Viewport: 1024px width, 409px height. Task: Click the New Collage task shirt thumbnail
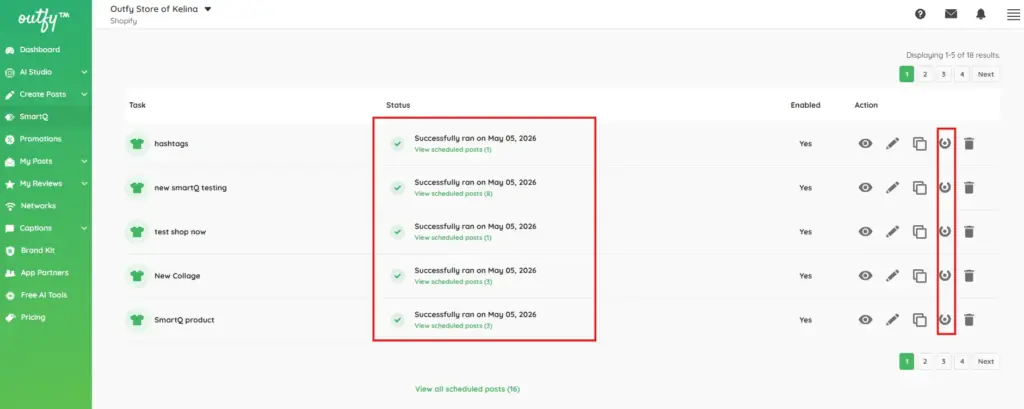coord(136,276)
